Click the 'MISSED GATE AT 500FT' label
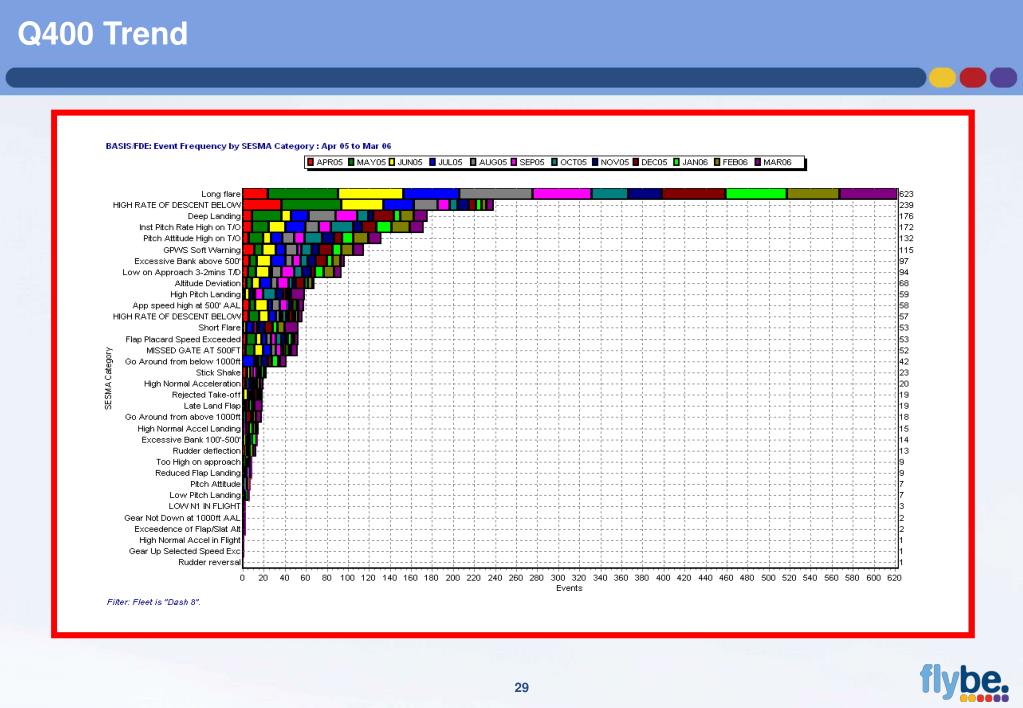 193,350
